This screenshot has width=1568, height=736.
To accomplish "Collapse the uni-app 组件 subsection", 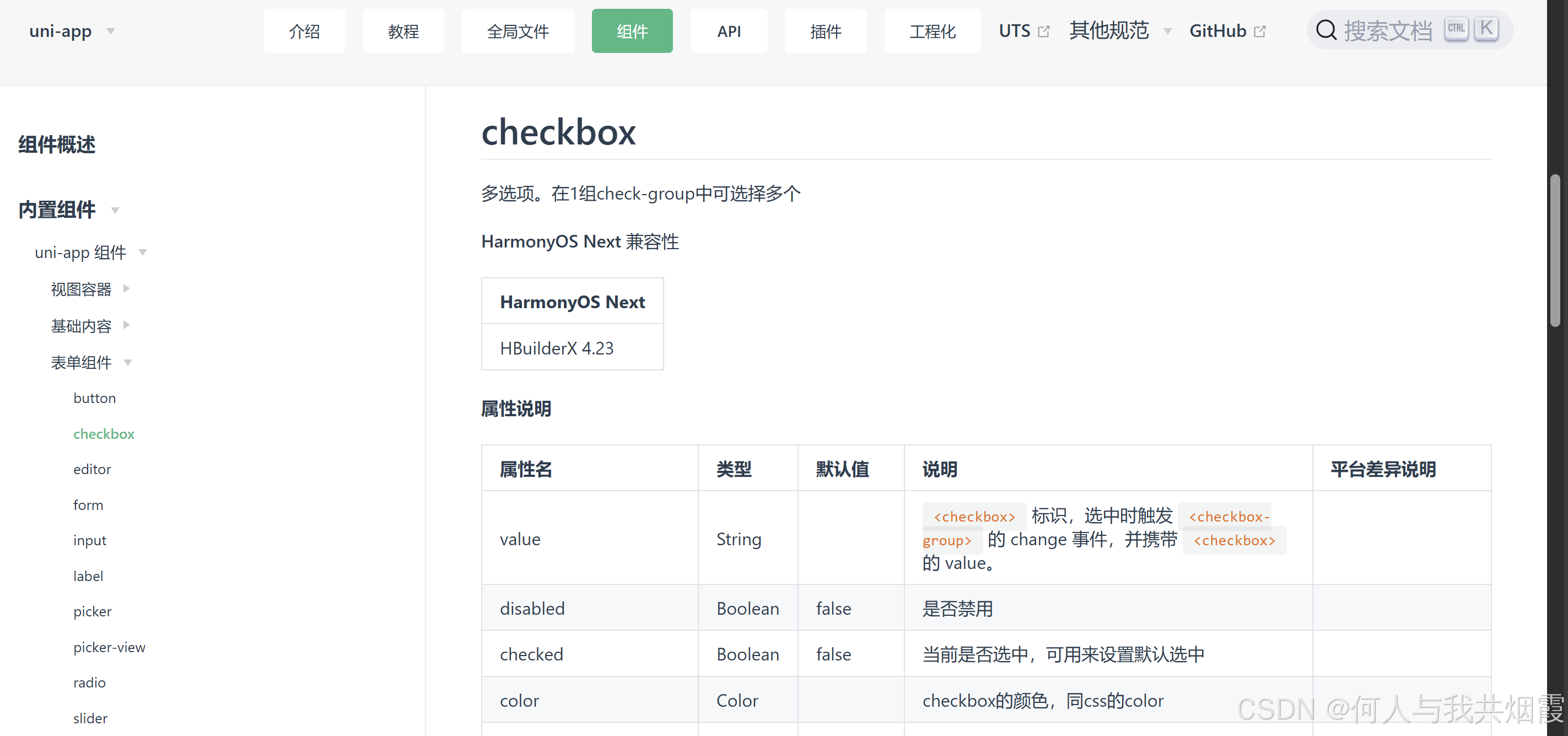I will coord(142,252).
